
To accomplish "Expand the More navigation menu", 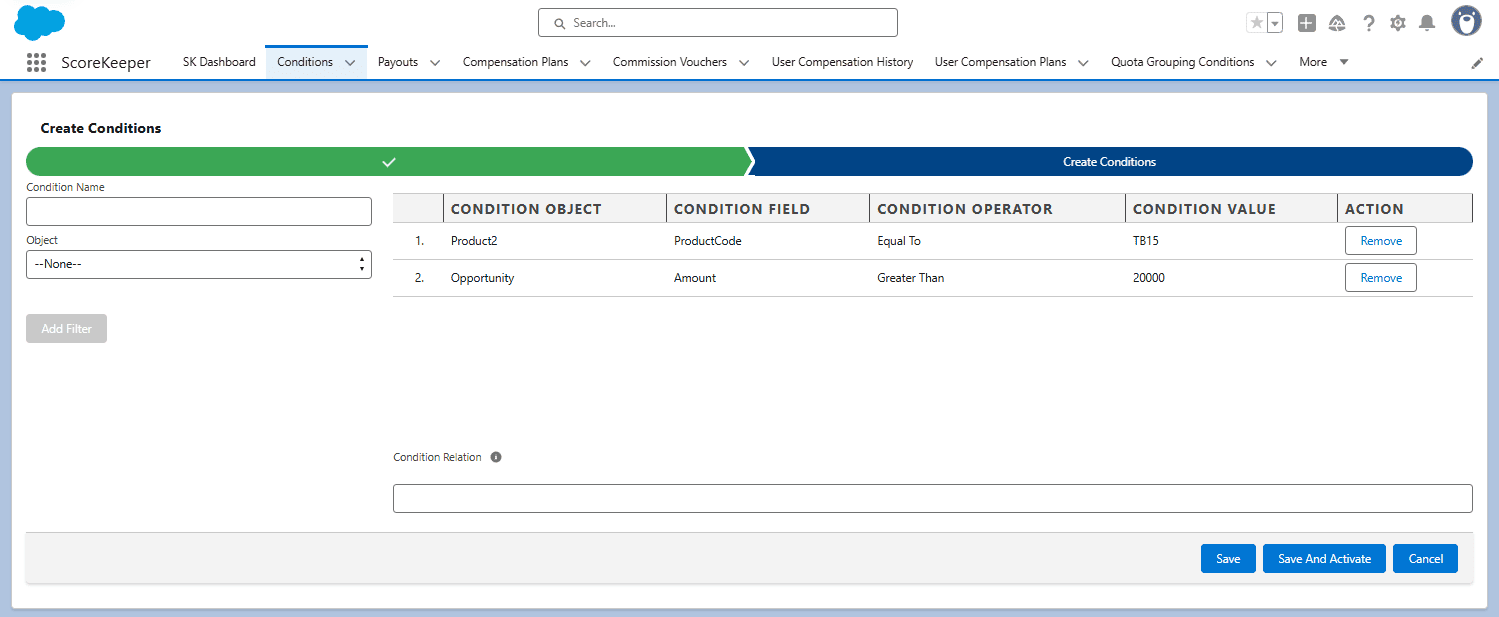I will (x=1322, y=61).
